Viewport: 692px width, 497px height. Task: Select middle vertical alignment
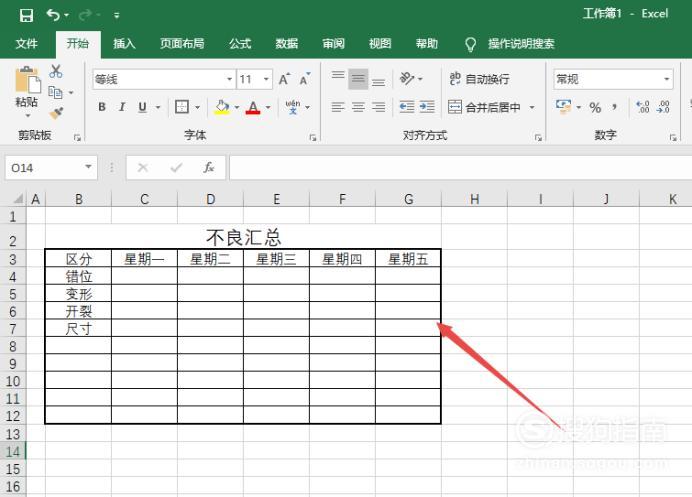coord(358,79)
